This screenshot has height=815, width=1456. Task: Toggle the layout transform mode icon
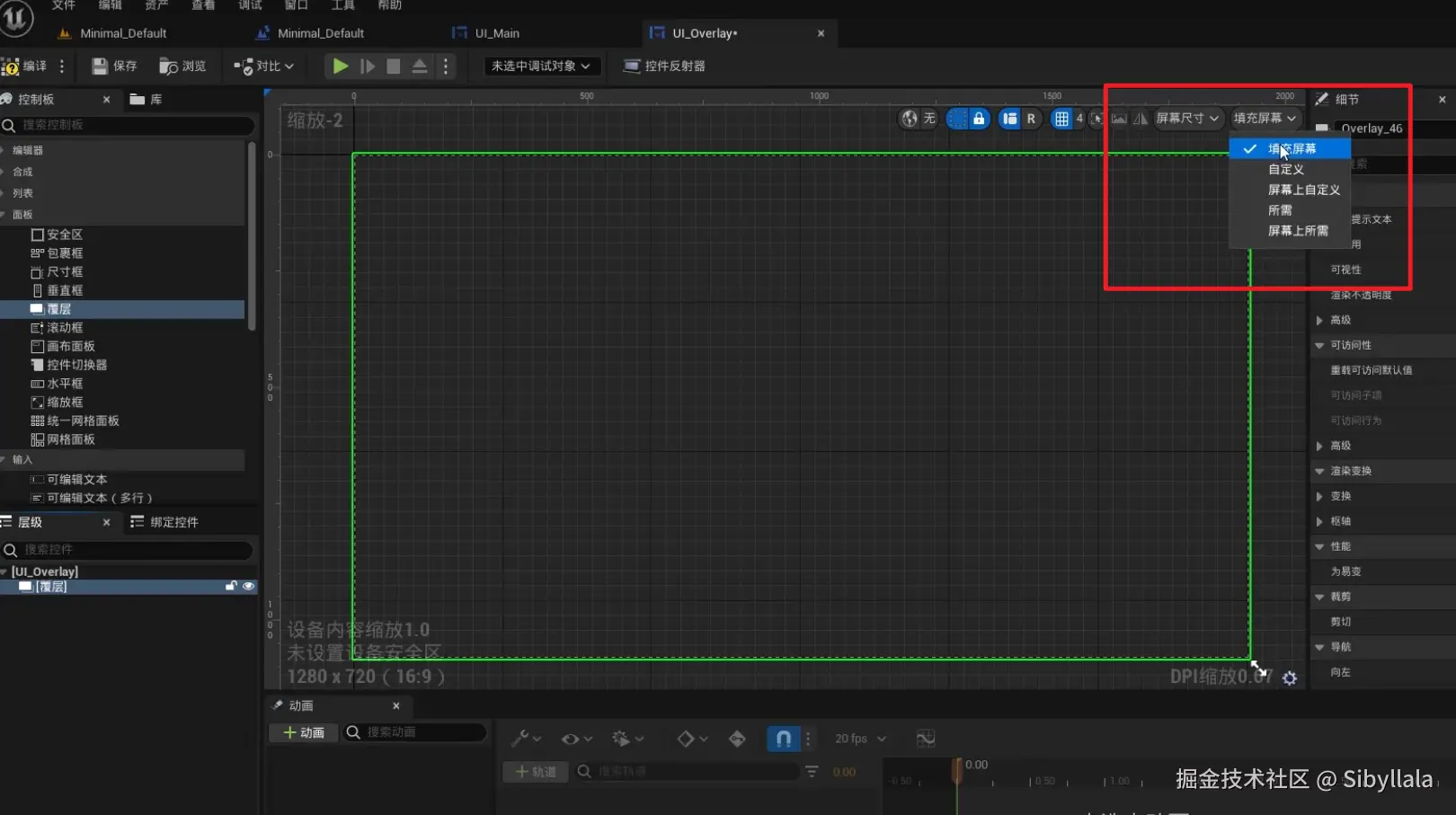pyautogui.click(x=1010, y=119)
